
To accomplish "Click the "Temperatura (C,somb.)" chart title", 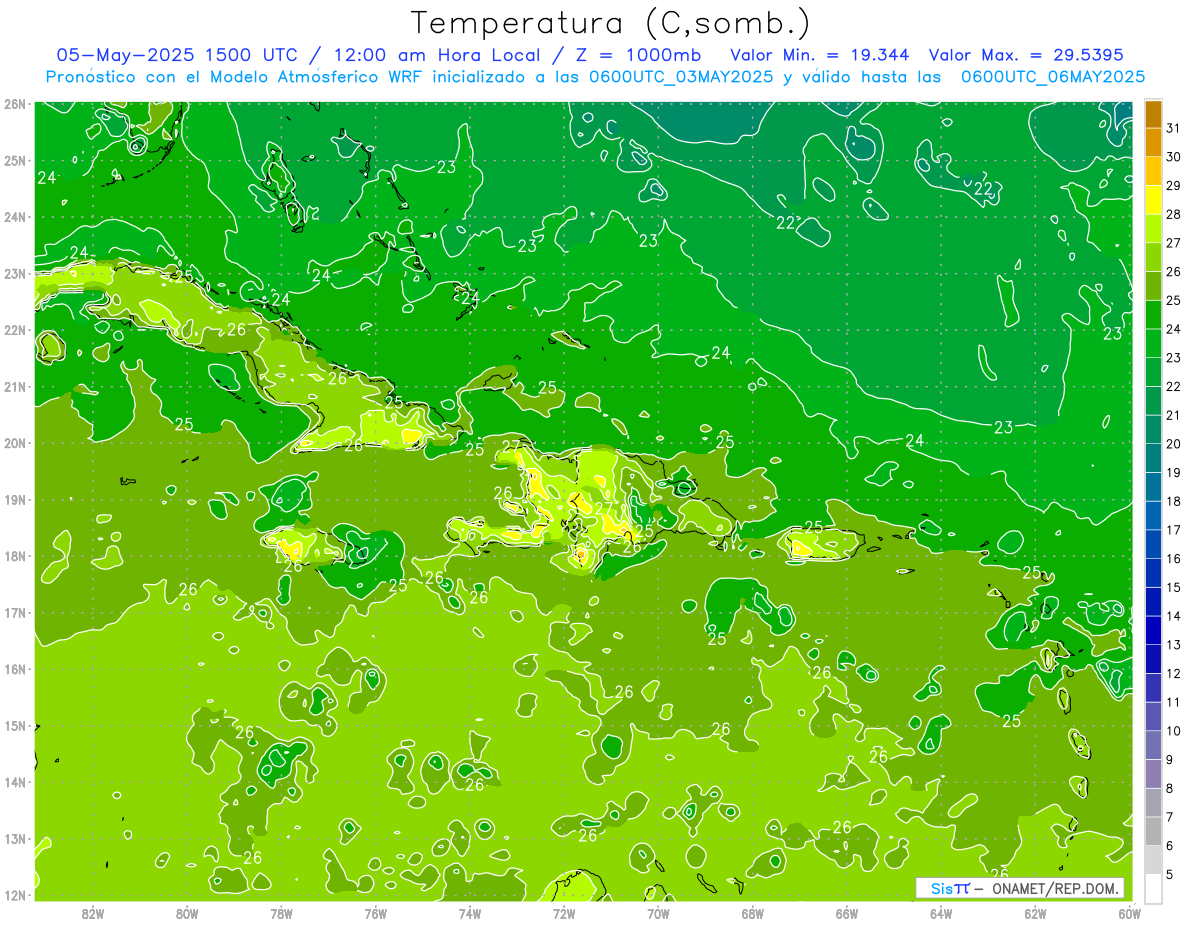I will (610, 23).
